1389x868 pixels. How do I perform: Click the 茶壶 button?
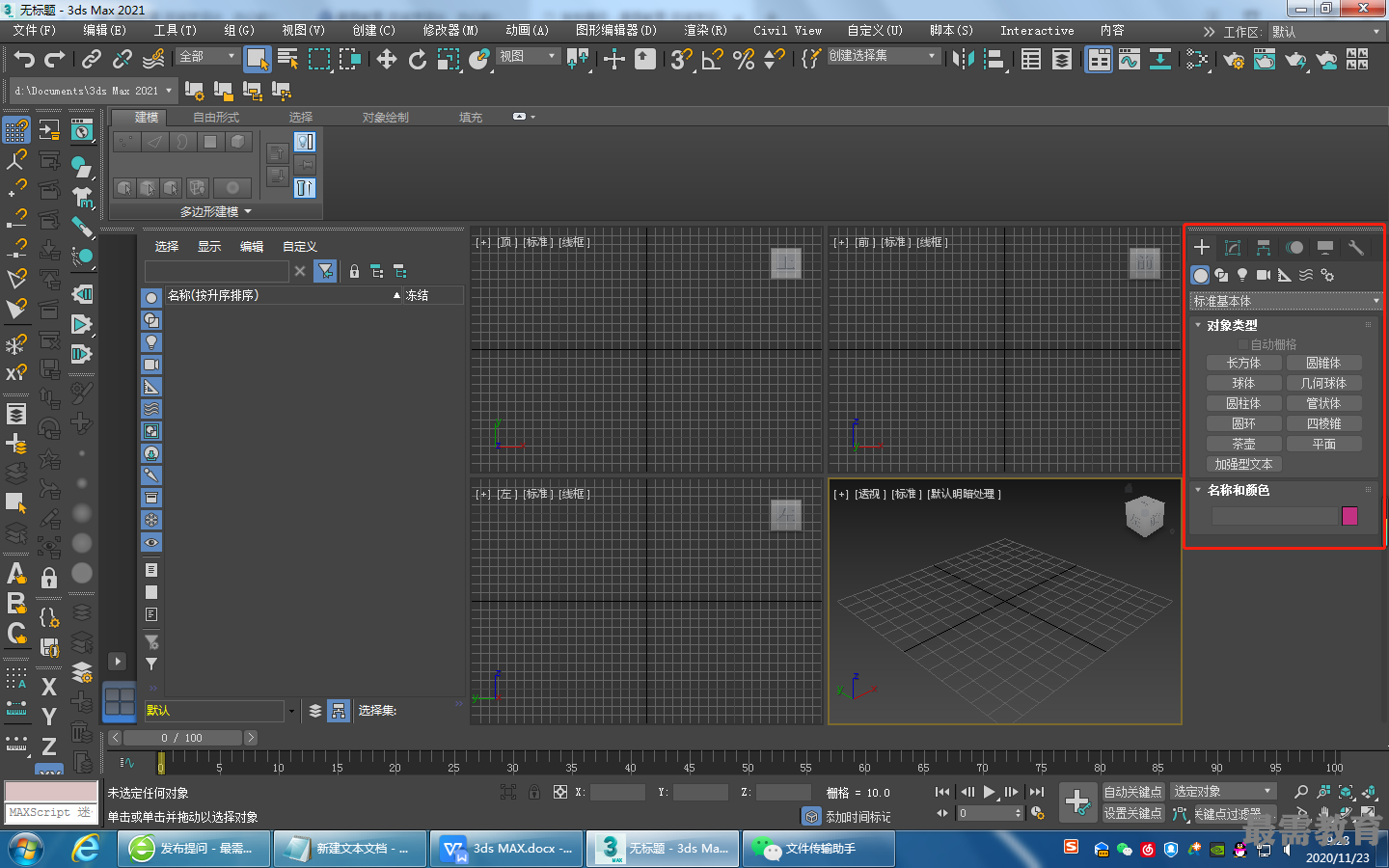pyautogui.click(x=1243, y=444)
